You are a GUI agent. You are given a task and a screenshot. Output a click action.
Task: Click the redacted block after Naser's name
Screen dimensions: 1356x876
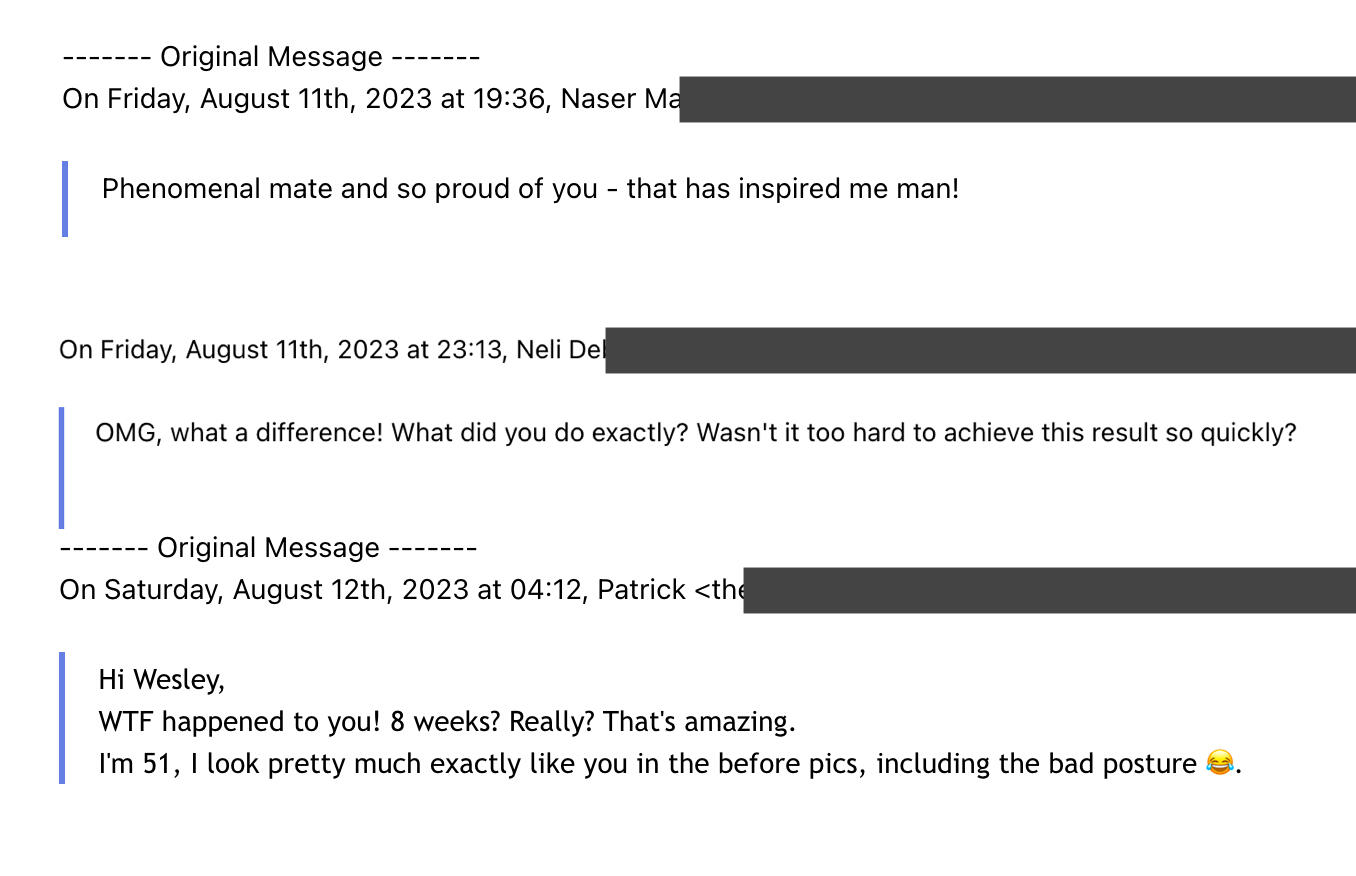tap(1016, 99)
